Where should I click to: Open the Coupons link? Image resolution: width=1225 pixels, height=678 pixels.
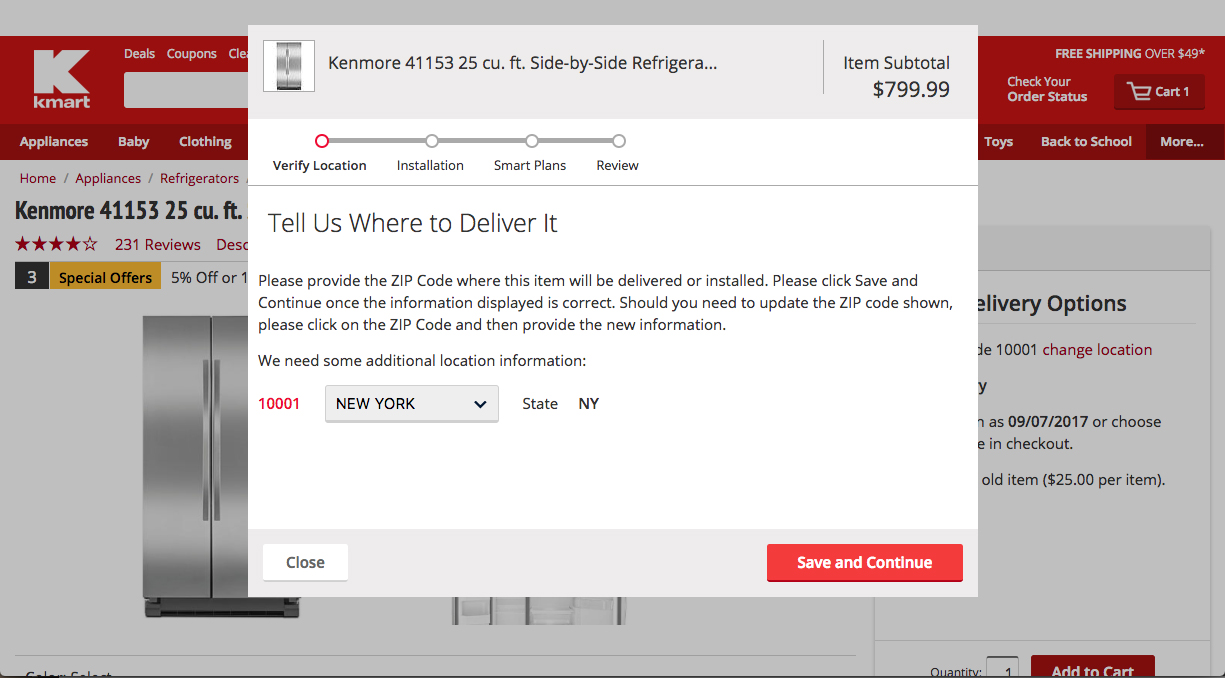click(192, 54)
